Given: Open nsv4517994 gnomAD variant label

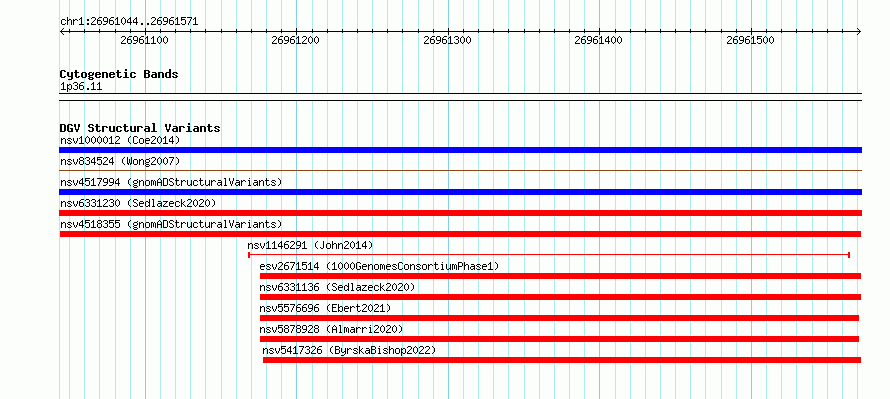Looking at the screenshot, I should pos(171,182).
